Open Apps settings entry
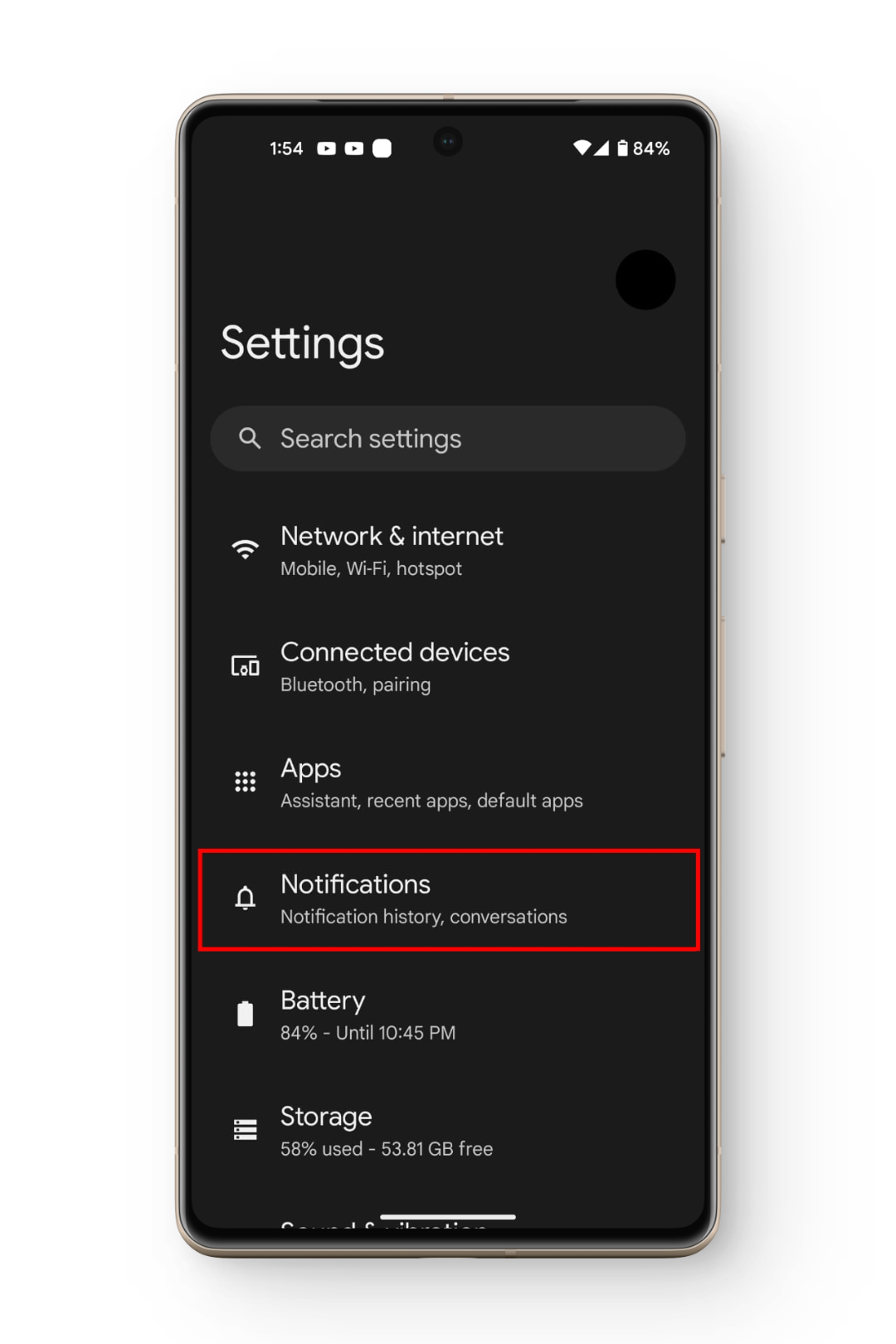This screenshot has width=896, height=1344. (x=448, y=782)
